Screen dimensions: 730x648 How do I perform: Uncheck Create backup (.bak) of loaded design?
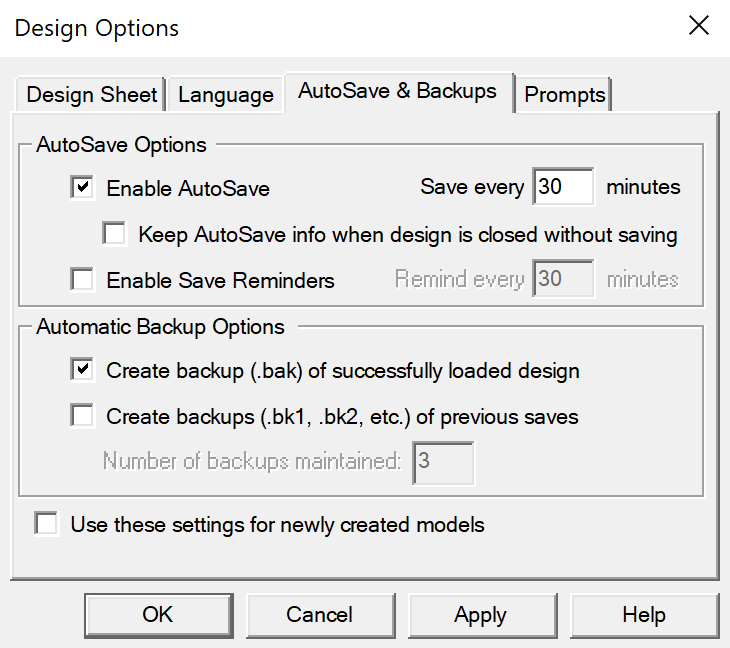point(82,370)
